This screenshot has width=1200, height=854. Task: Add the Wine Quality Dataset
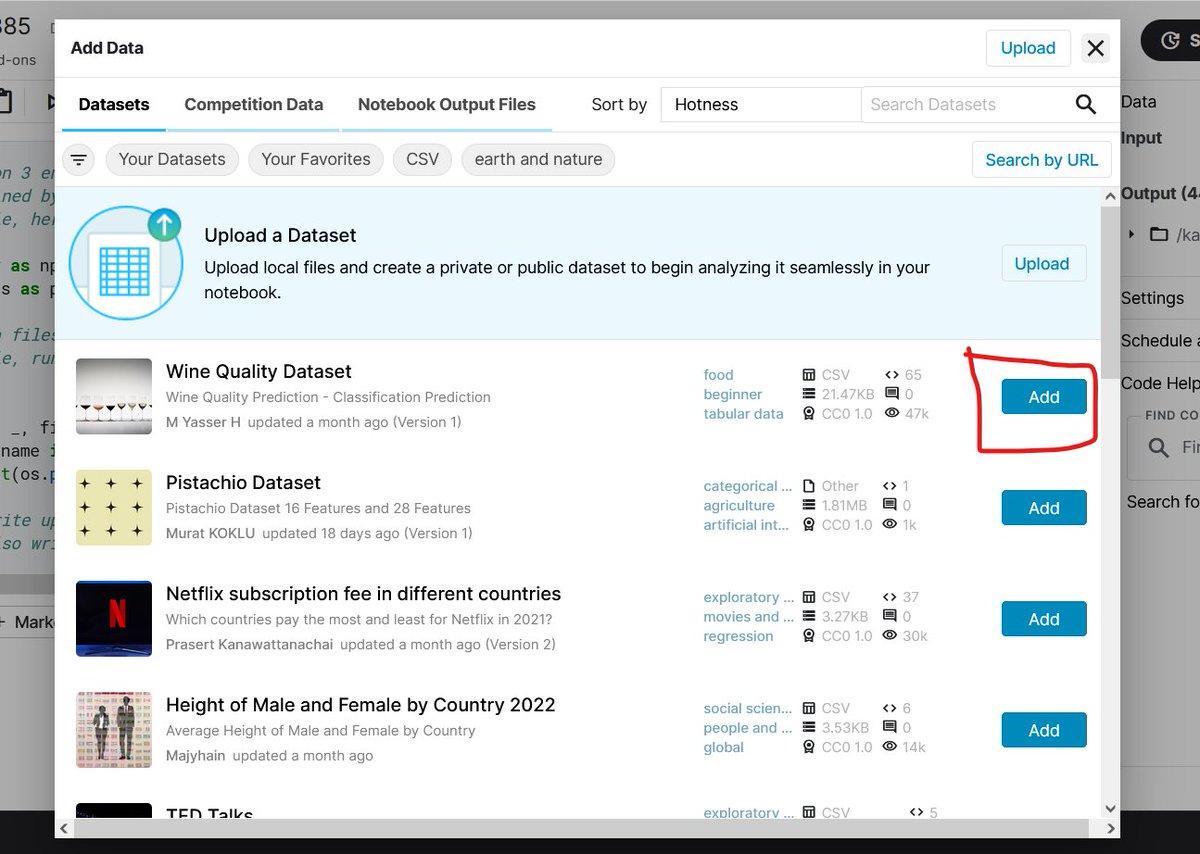[1044, 397]
